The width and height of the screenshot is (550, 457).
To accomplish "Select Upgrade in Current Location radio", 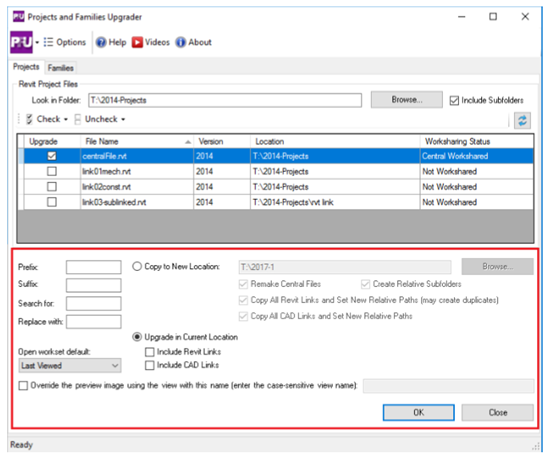I will click(x=137, y=337).
